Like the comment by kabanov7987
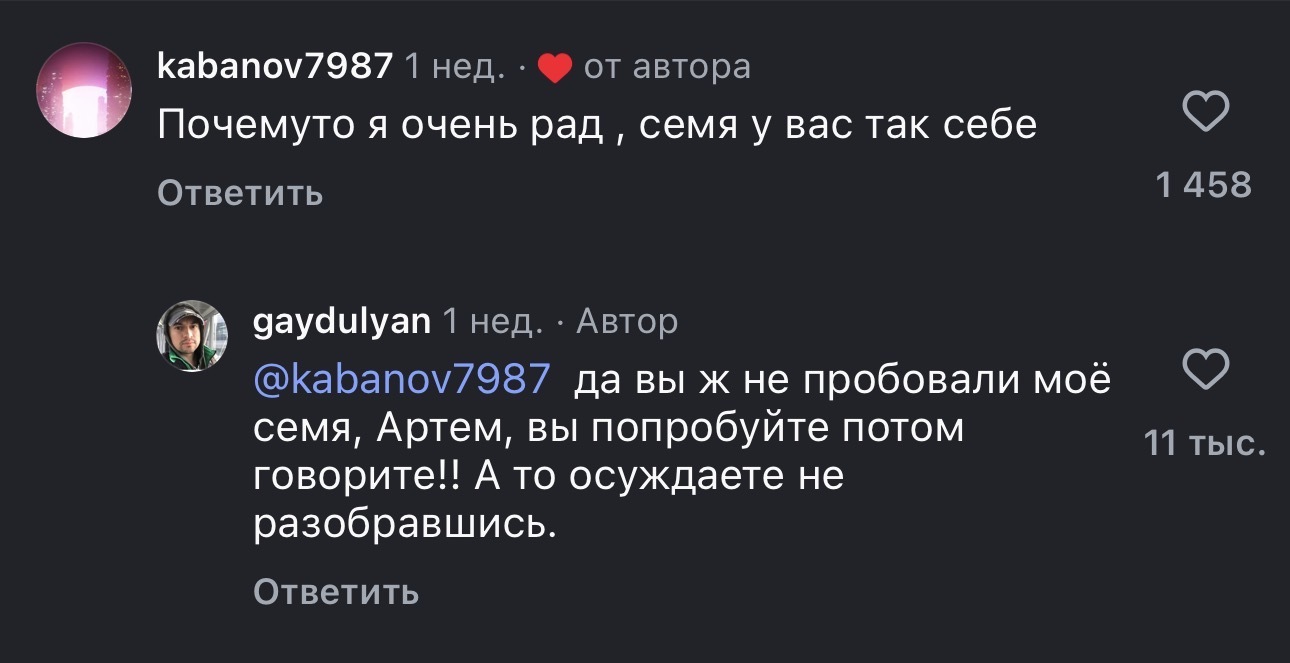This screenshot has width=1290, height=663. pyautogui.click(x=1205, y=112)
